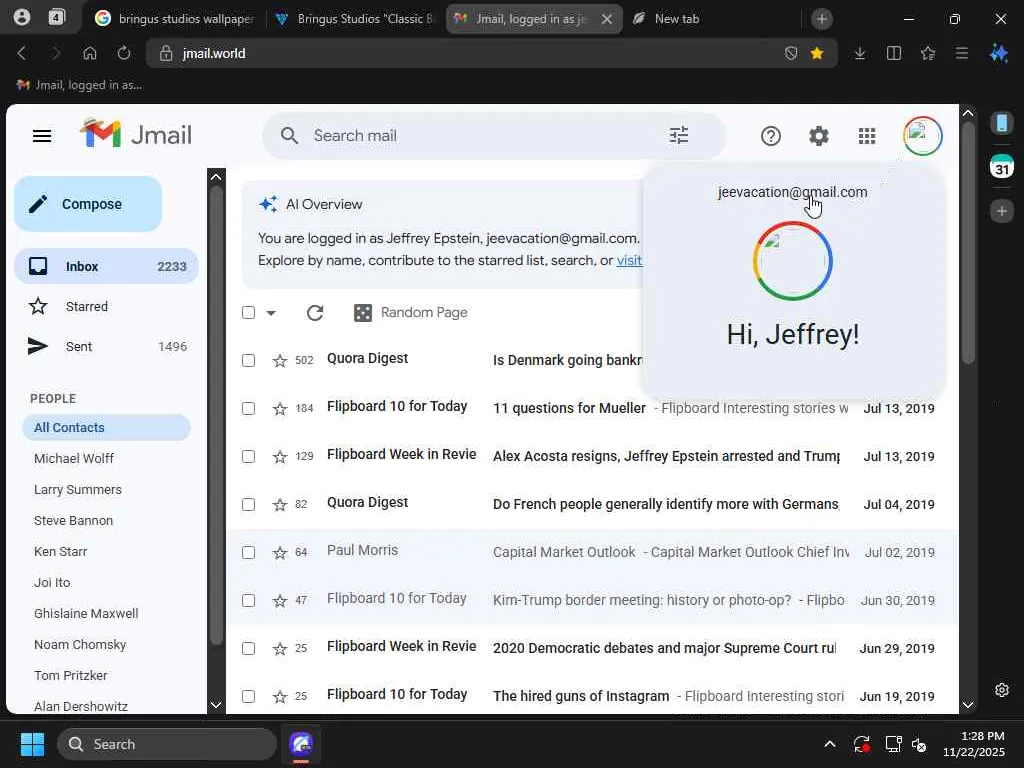Open the Inbox folder
Image resolution: width=1024 pixels, height=768 pixels.
click(106, 266)
